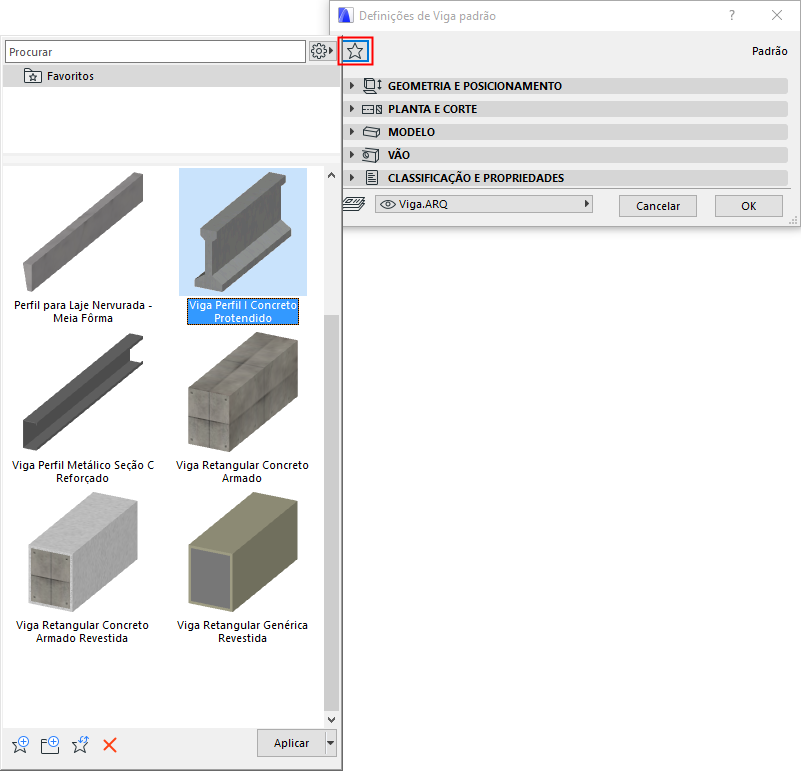Select Perfil para Laje Nervurada thumbnail

83,232
